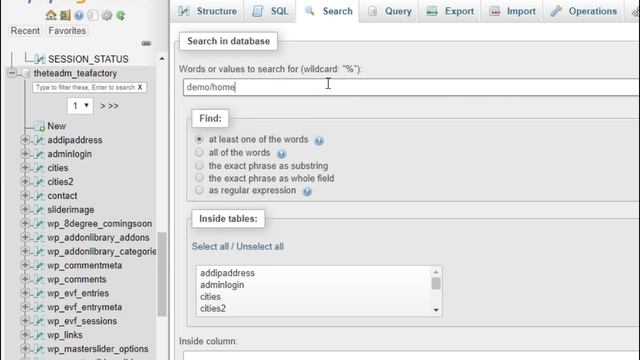Click the Recent link in sidebar
The width and height of the screenshot is (640, 360).
pyautogui.click(x=25, y=31)
